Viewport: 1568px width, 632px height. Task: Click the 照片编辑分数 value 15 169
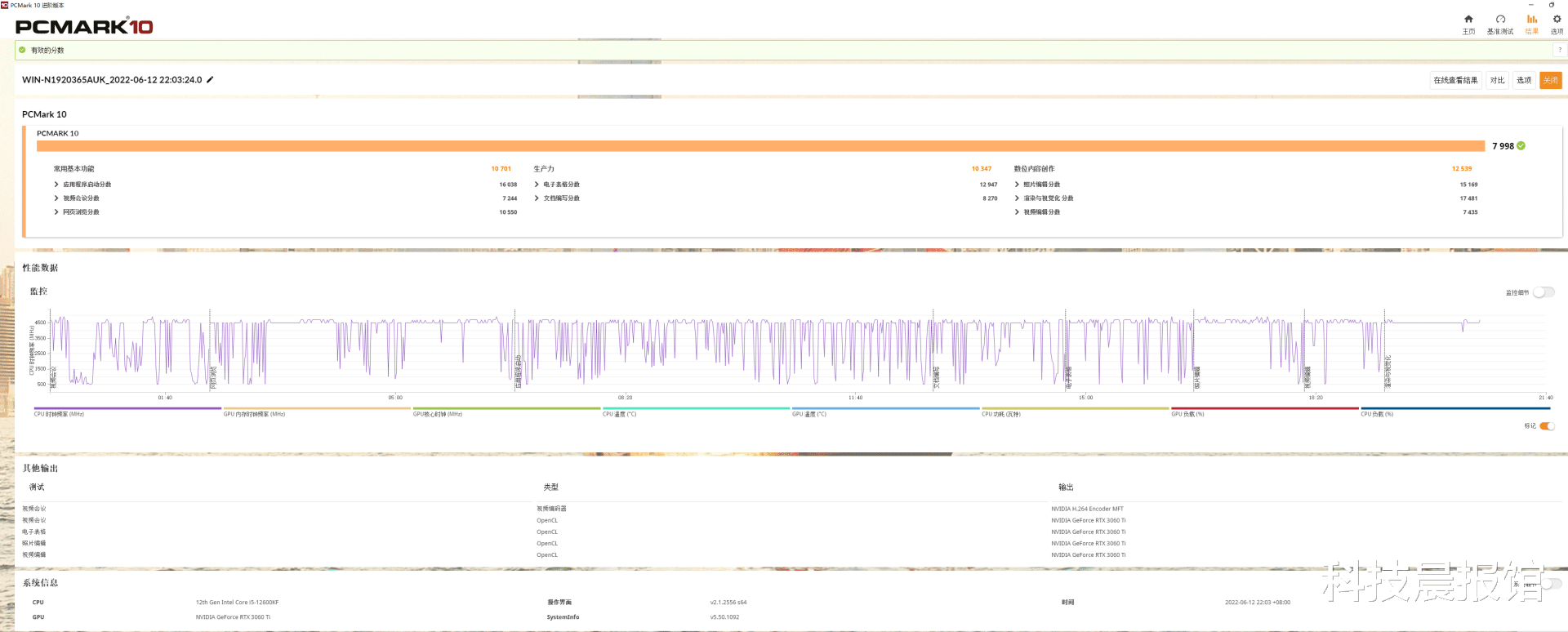[x=1468, y=185]
